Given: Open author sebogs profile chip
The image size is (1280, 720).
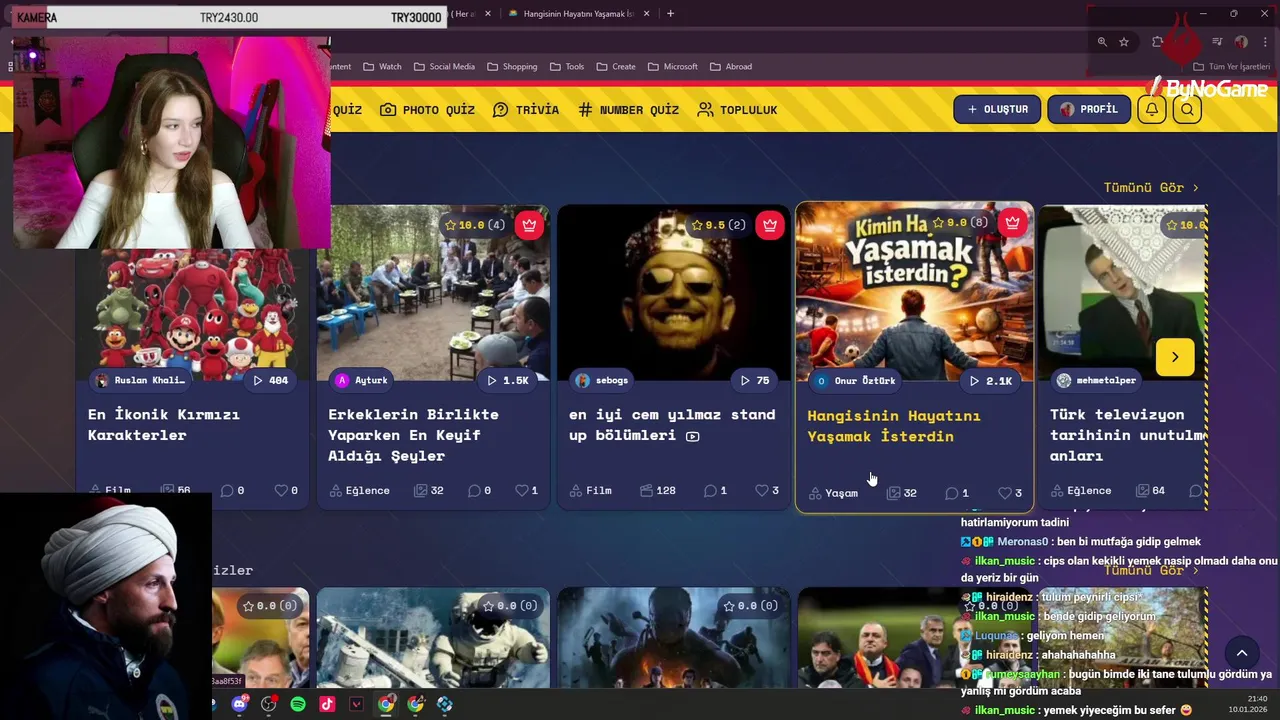Looking at the screenshot, I should pos(603,380).
